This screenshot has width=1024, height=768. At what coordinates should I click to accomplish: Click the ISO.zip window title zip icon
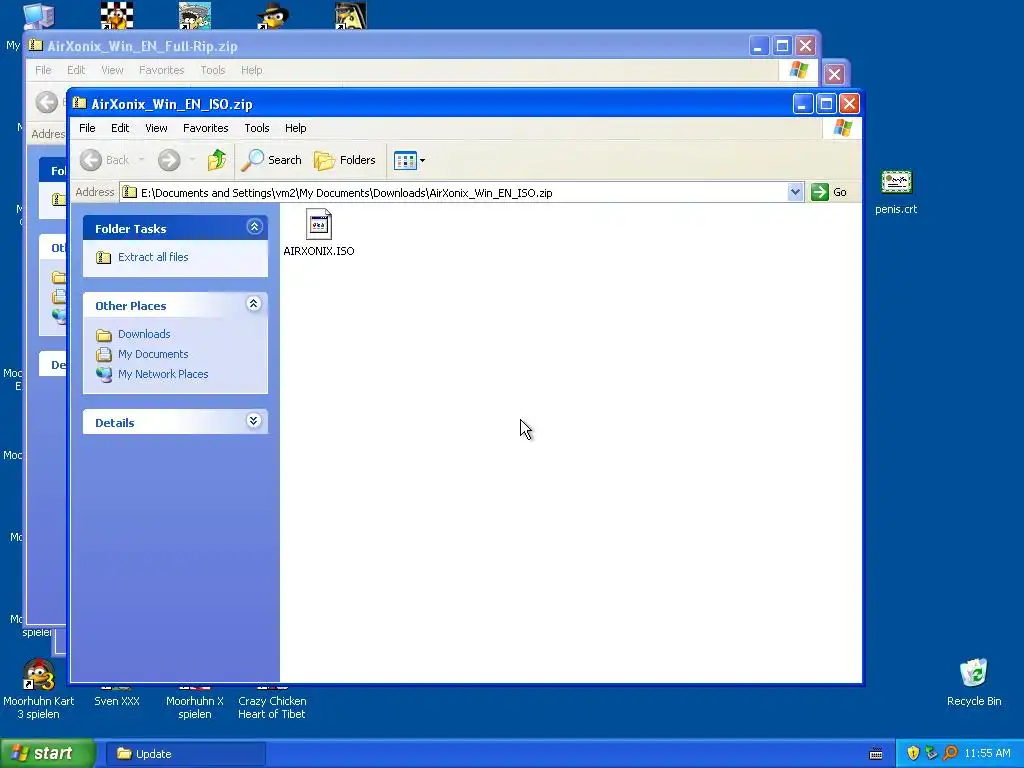[80, 103]
